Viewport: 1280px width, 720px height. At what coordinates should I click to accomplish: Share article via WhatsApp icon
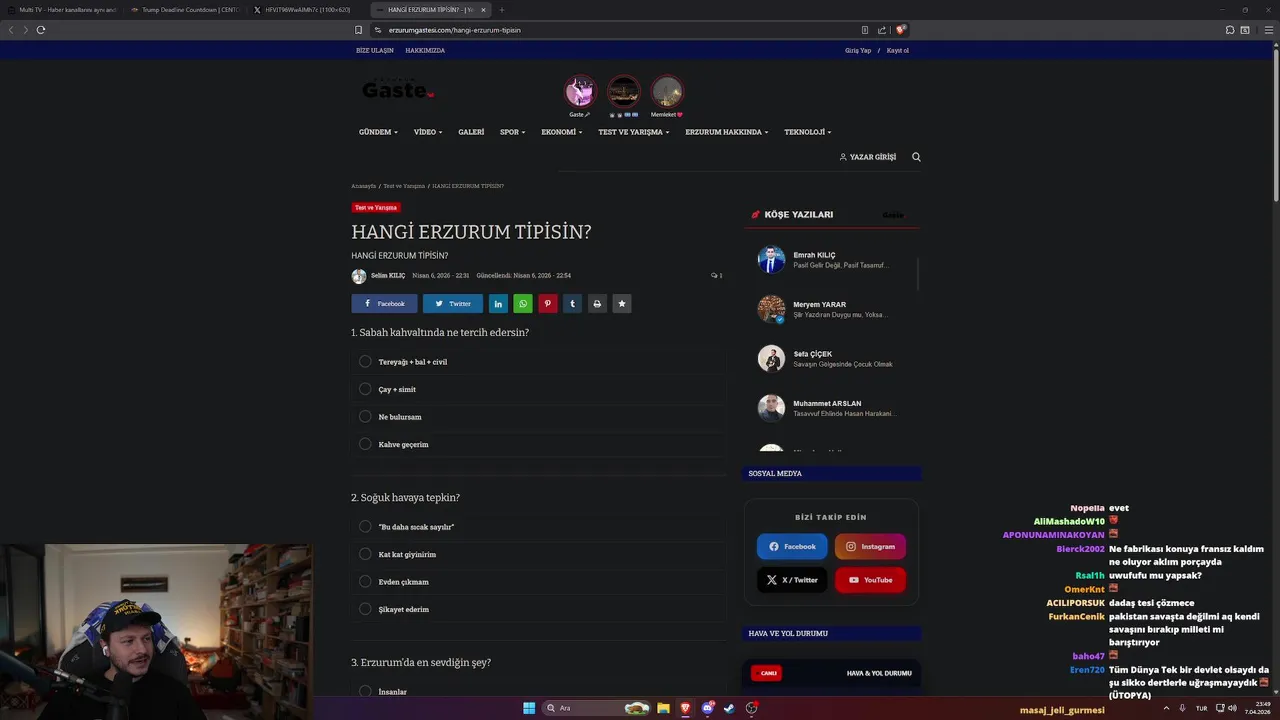pos(523,303)
